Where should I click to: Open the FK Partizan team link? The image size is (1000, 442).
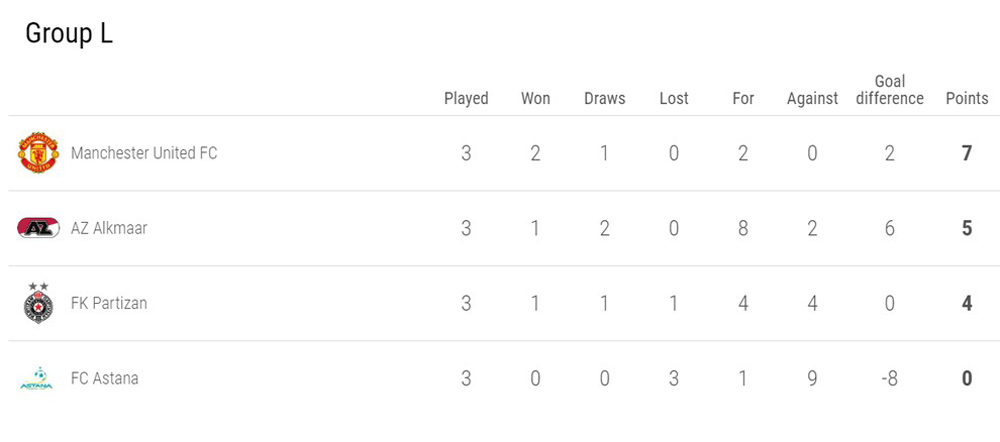pyautogui.click(x=109, y=303)
